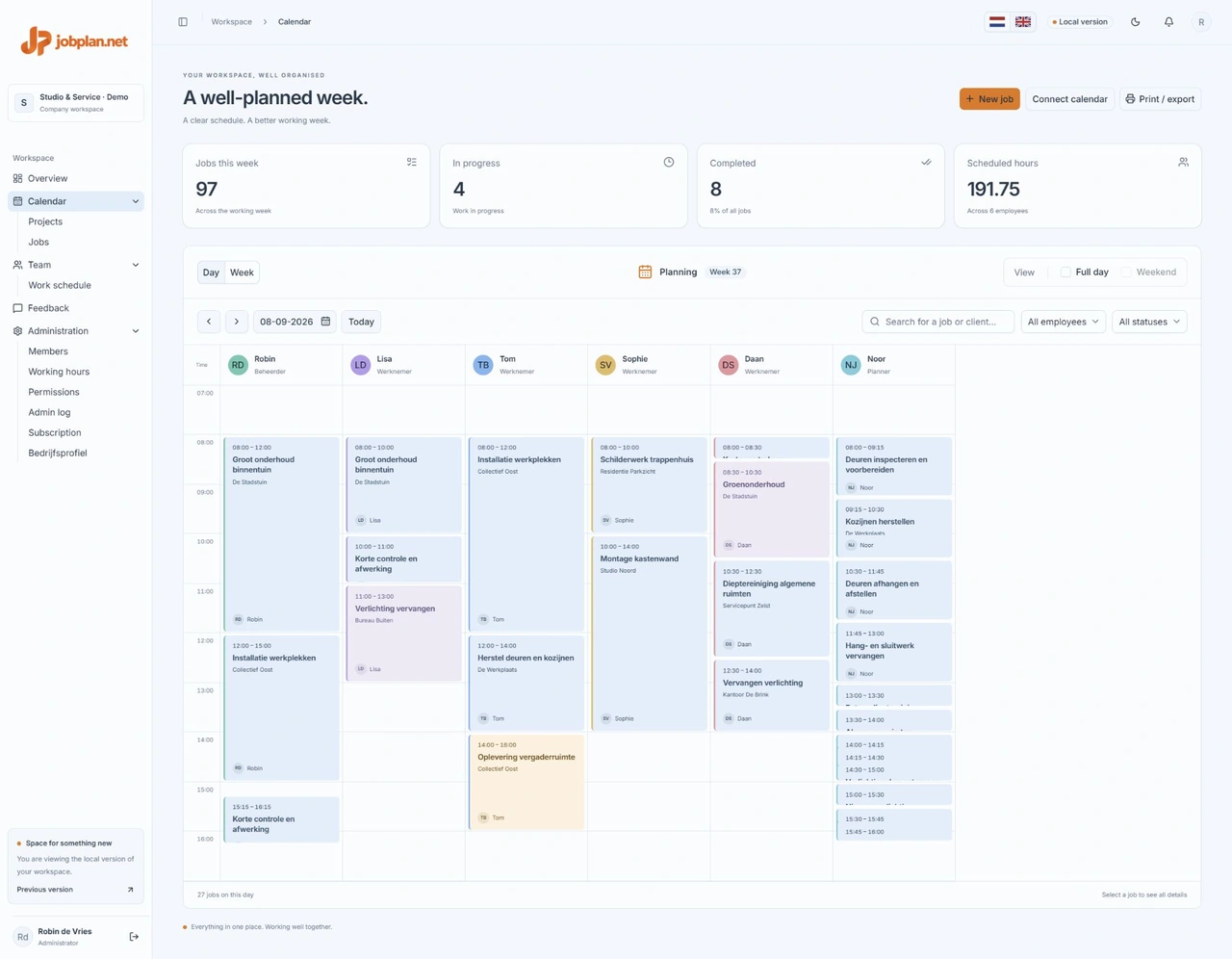The height and width of the screenshot is (959, 1232).
Task: Log out using the sidebar exit icon
Action: point(134,937)
